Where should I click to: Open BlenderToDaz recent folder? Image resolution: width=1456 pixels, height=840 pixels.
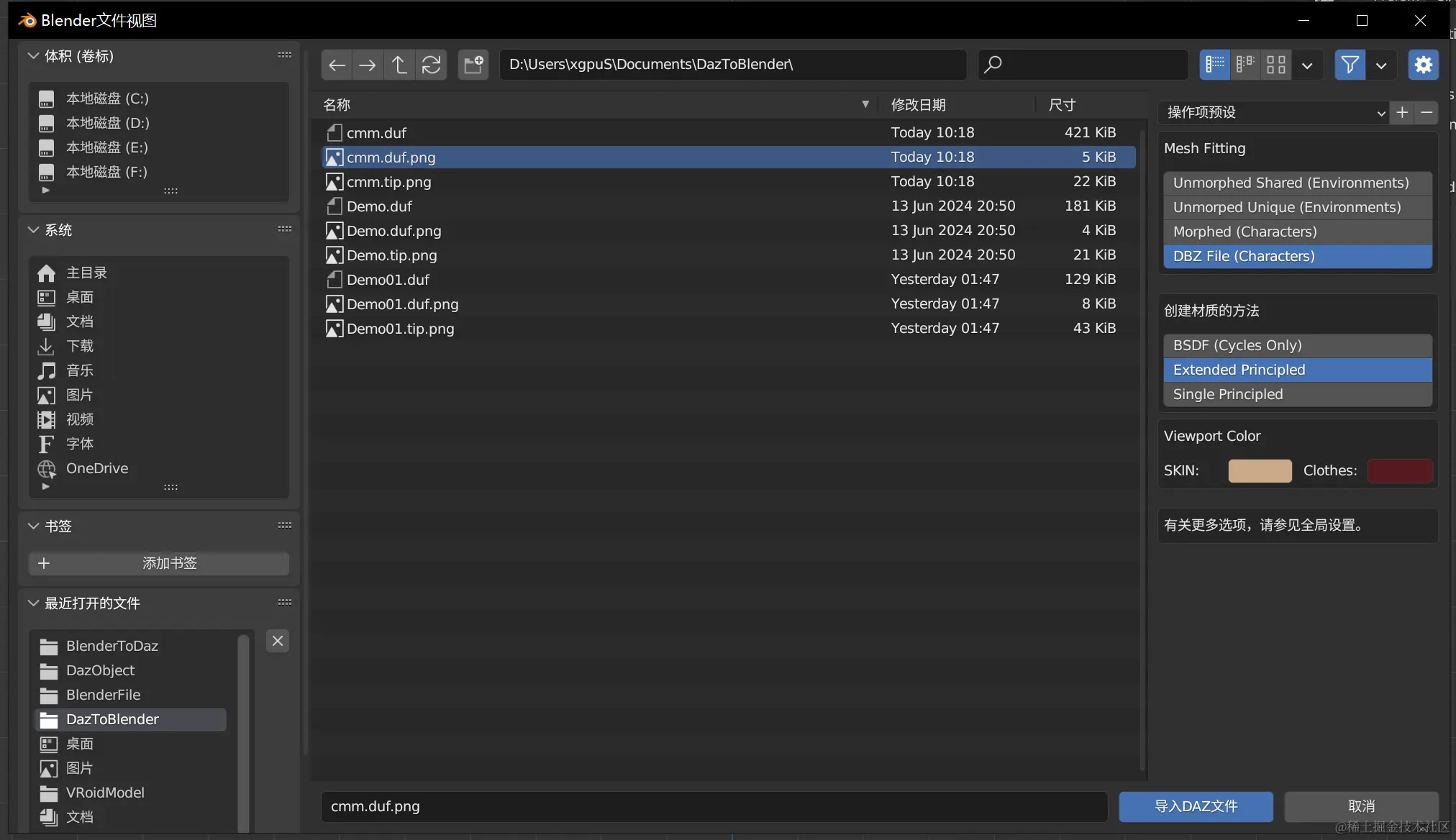click(112, 646)
